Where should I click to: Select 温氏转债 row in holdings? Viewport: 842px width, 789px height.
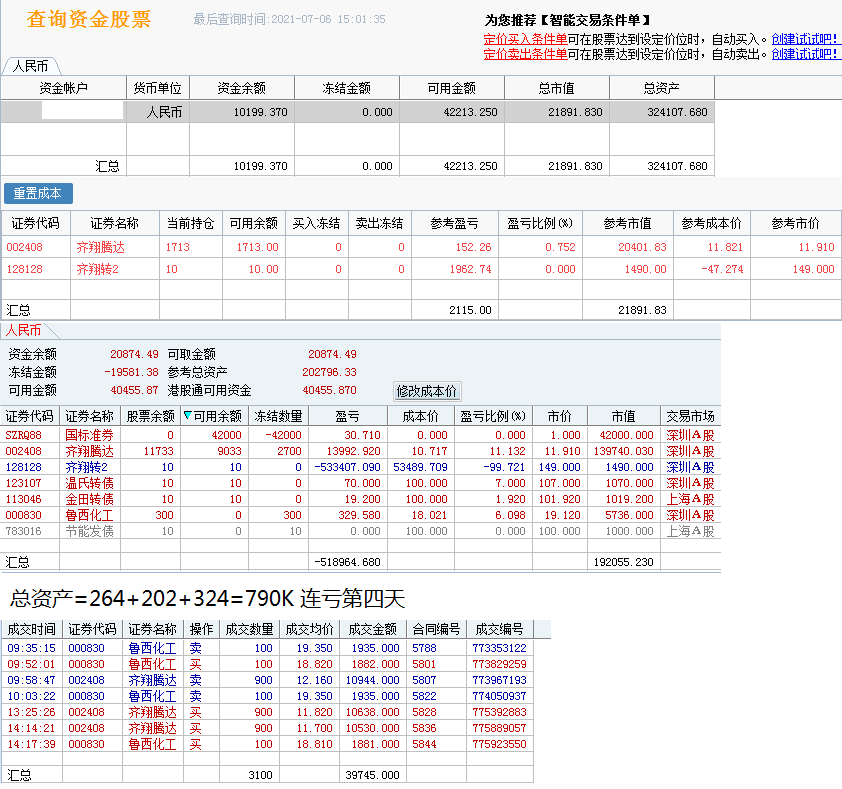pos(360,483)
